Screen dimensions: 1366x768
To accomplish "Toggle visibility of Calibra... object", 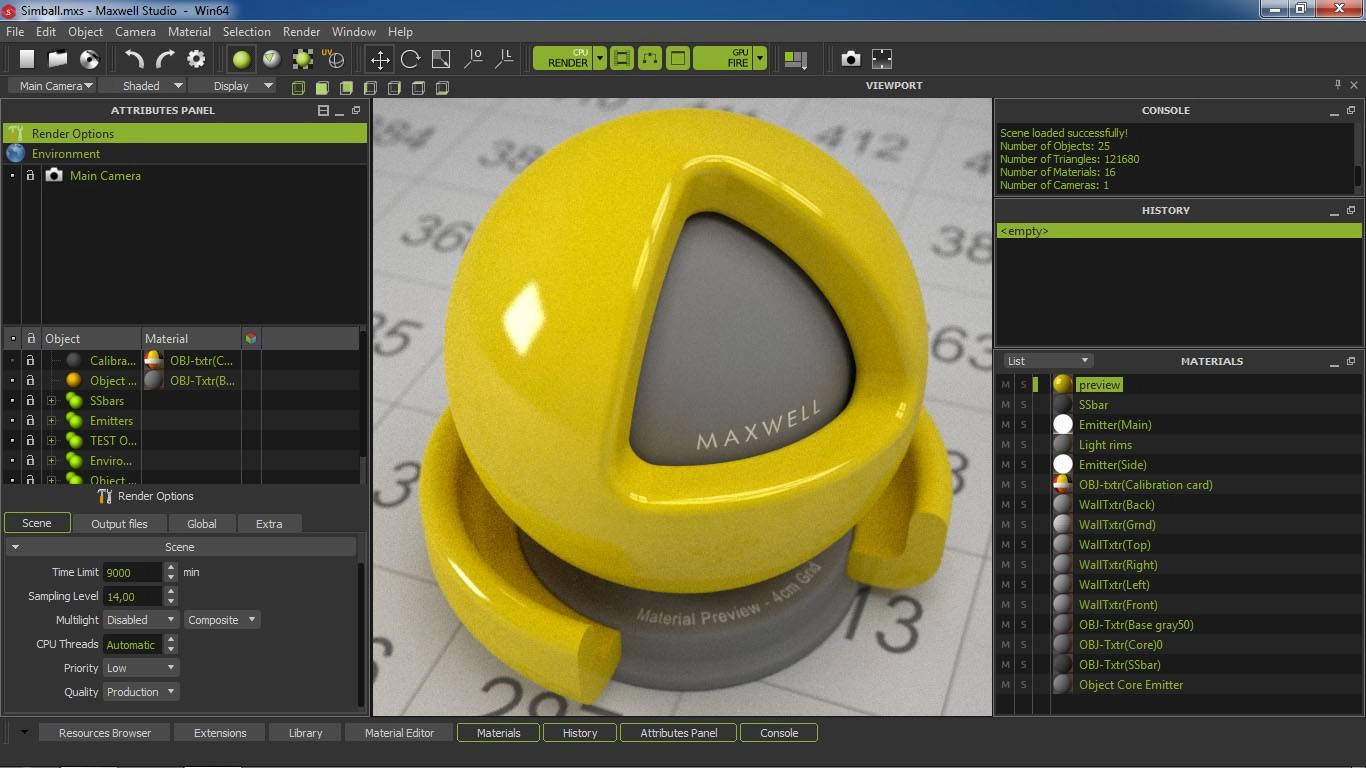I will pyautogui.click(x=12, y=360).
